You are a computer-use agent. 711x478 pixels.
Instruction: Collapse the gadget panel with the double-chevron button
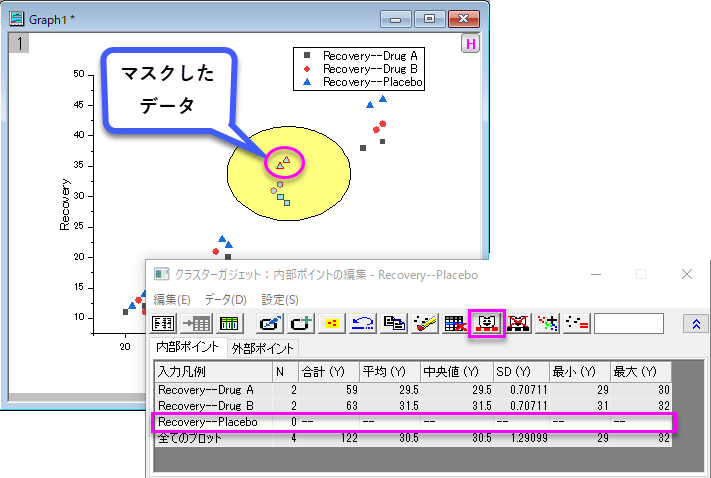696,324
